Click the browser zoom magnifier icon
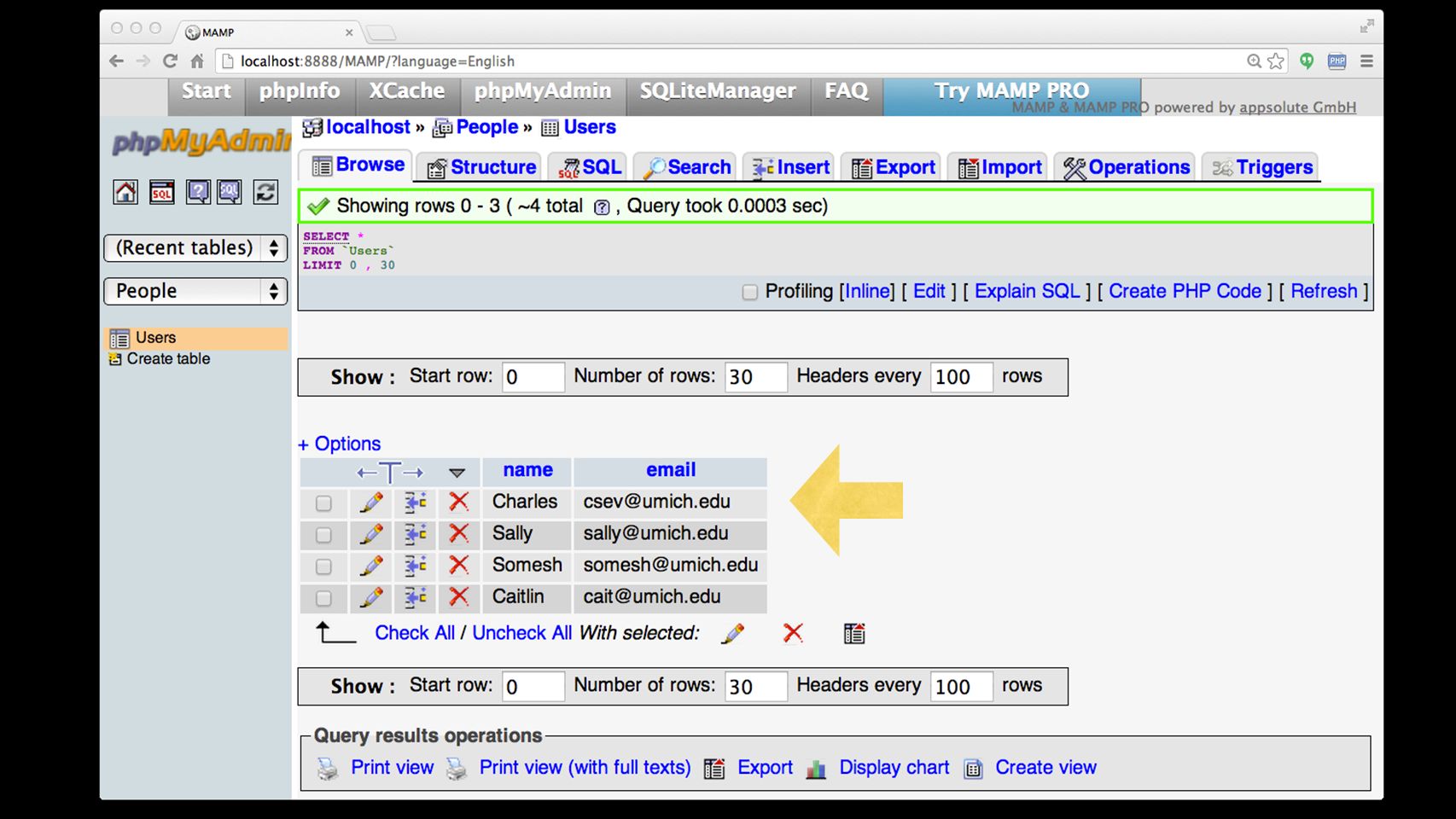 (1254, 61)
